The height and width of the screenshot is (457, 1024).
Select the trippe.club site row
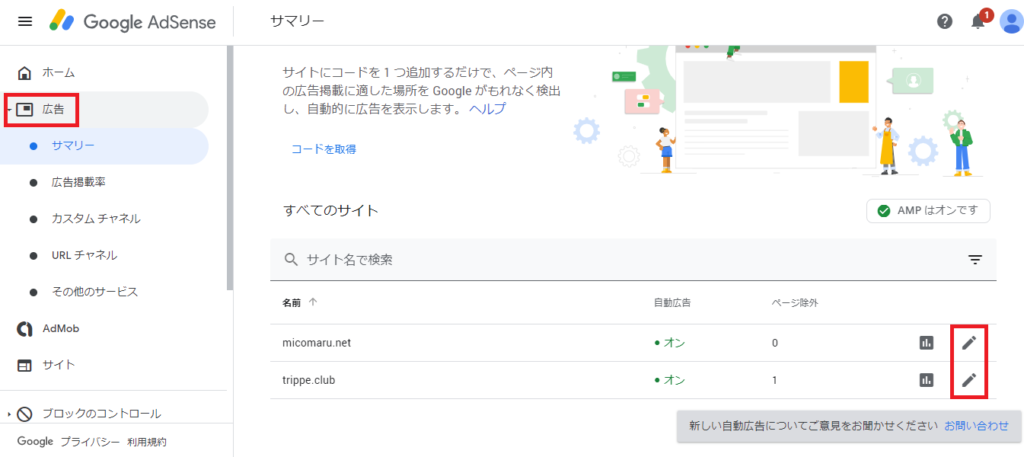633,380
